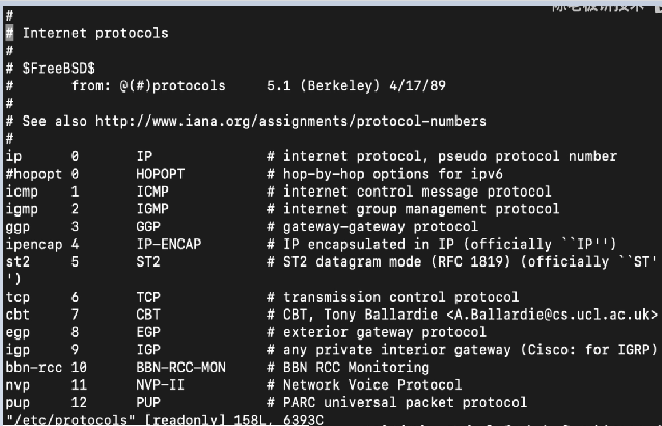Click the ST2 uppercase alias
The width and height of the screenshot is (662, 426).
tap(148, 262)
